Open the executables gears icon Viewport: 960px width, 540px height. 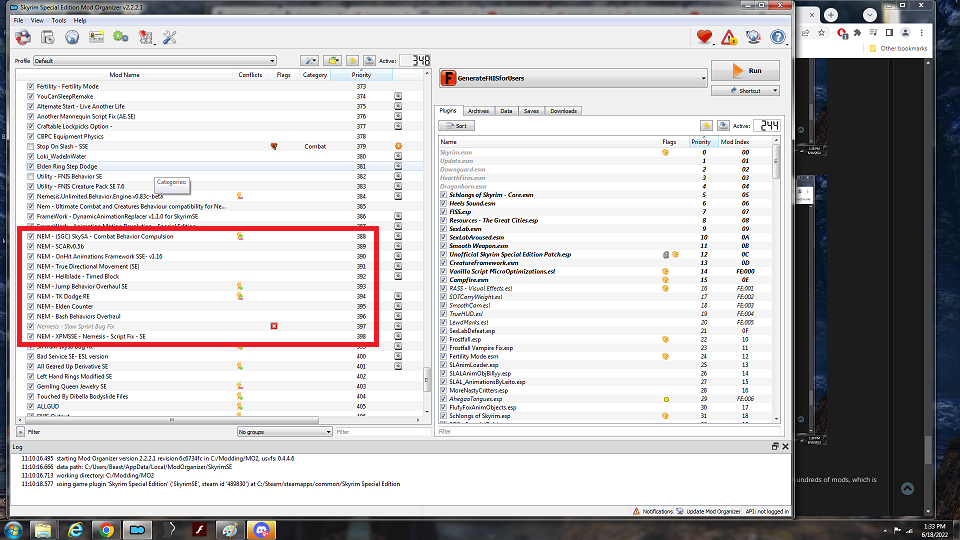pos(121,37)
